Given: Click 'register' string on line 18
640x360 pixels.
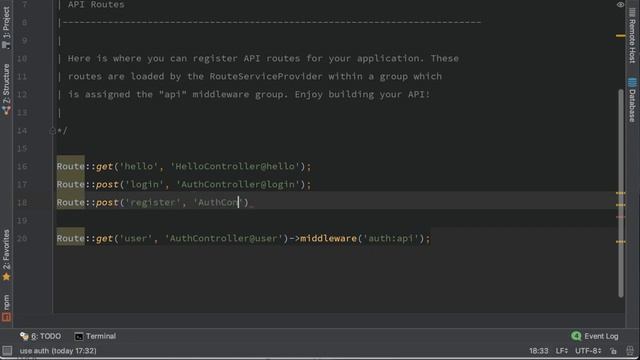Looking at the screenshot, I should pos(153,202).
